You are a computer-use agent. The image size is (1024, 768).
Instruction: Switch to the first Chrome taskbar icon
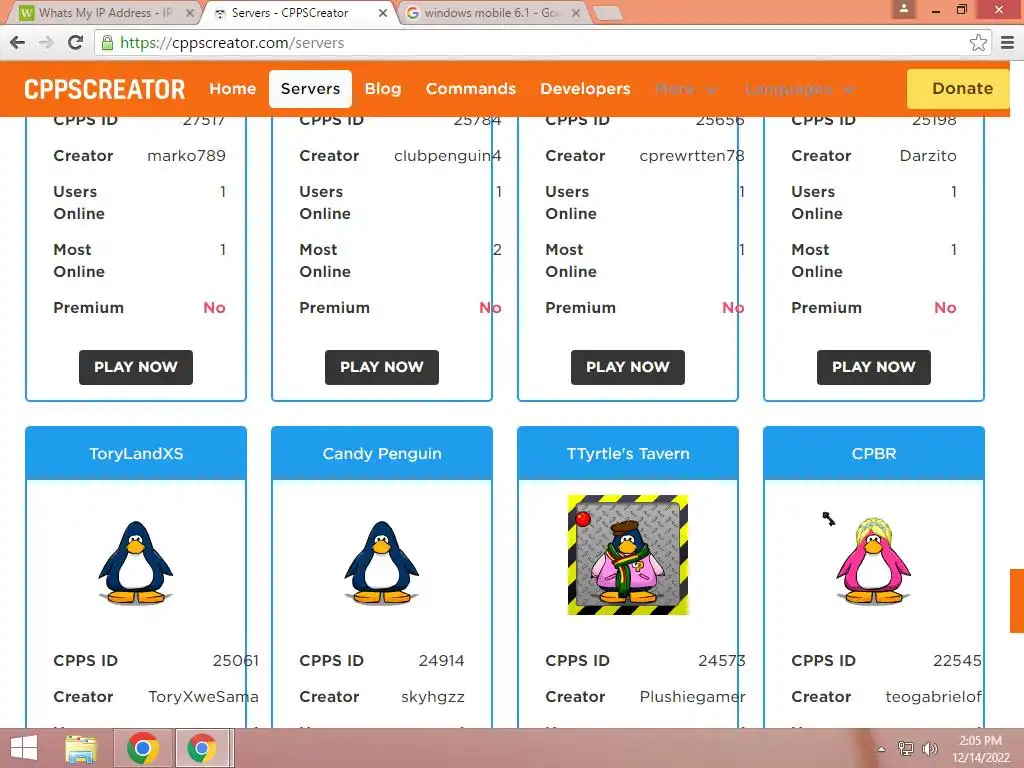click(x=143, y=748)
